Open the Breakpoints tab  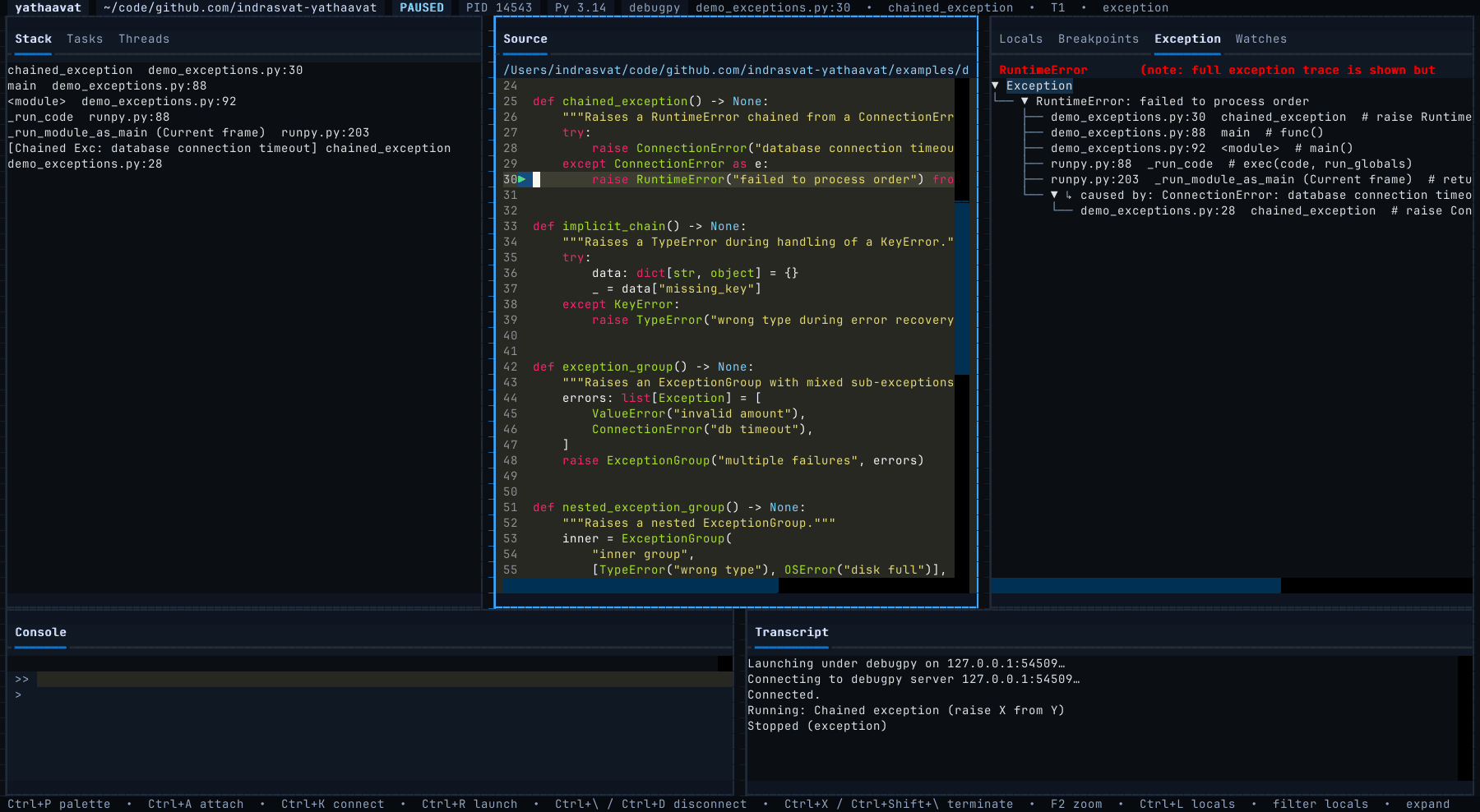(x=1098, y=39)
